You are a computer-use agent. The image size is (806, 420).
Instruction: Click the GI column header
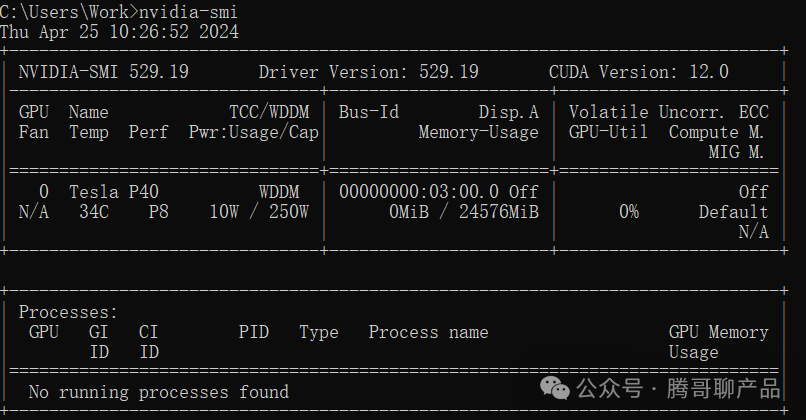pyautogui.click(x=99, y=332)
